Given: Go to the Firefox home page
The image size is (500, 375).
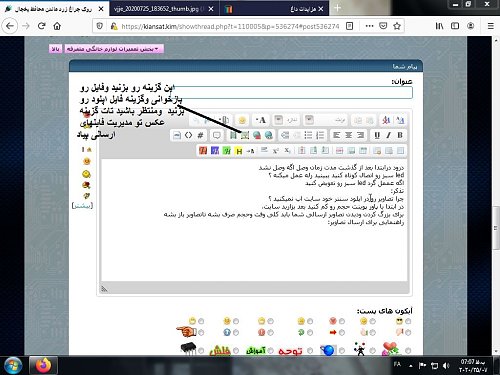Looking at the screenshot, I should [x=57, y=26].
